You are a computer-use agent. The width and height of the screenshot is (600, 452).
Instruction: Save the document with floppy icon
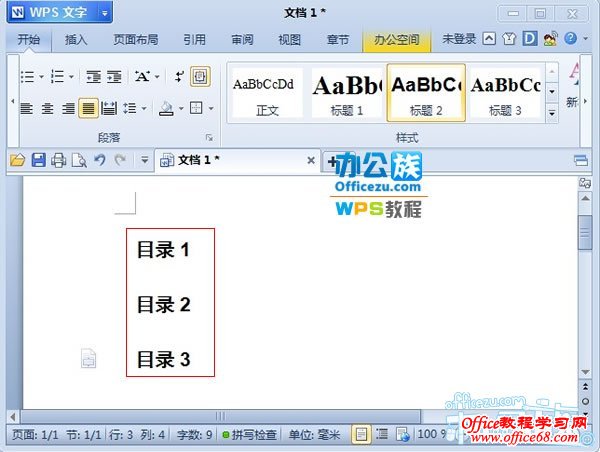(38, 160)
